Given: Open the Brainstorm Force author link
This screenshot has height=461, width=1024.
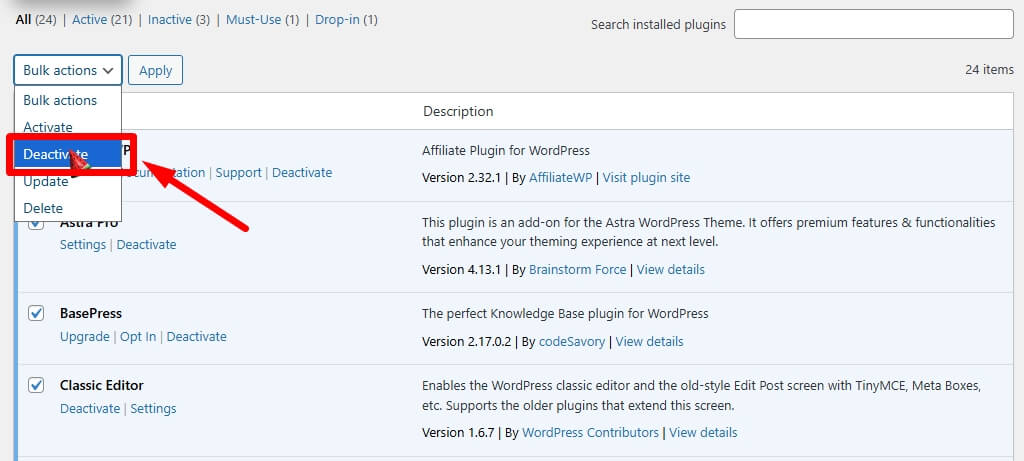Looking at the screenshot, I should pos(577,269).
